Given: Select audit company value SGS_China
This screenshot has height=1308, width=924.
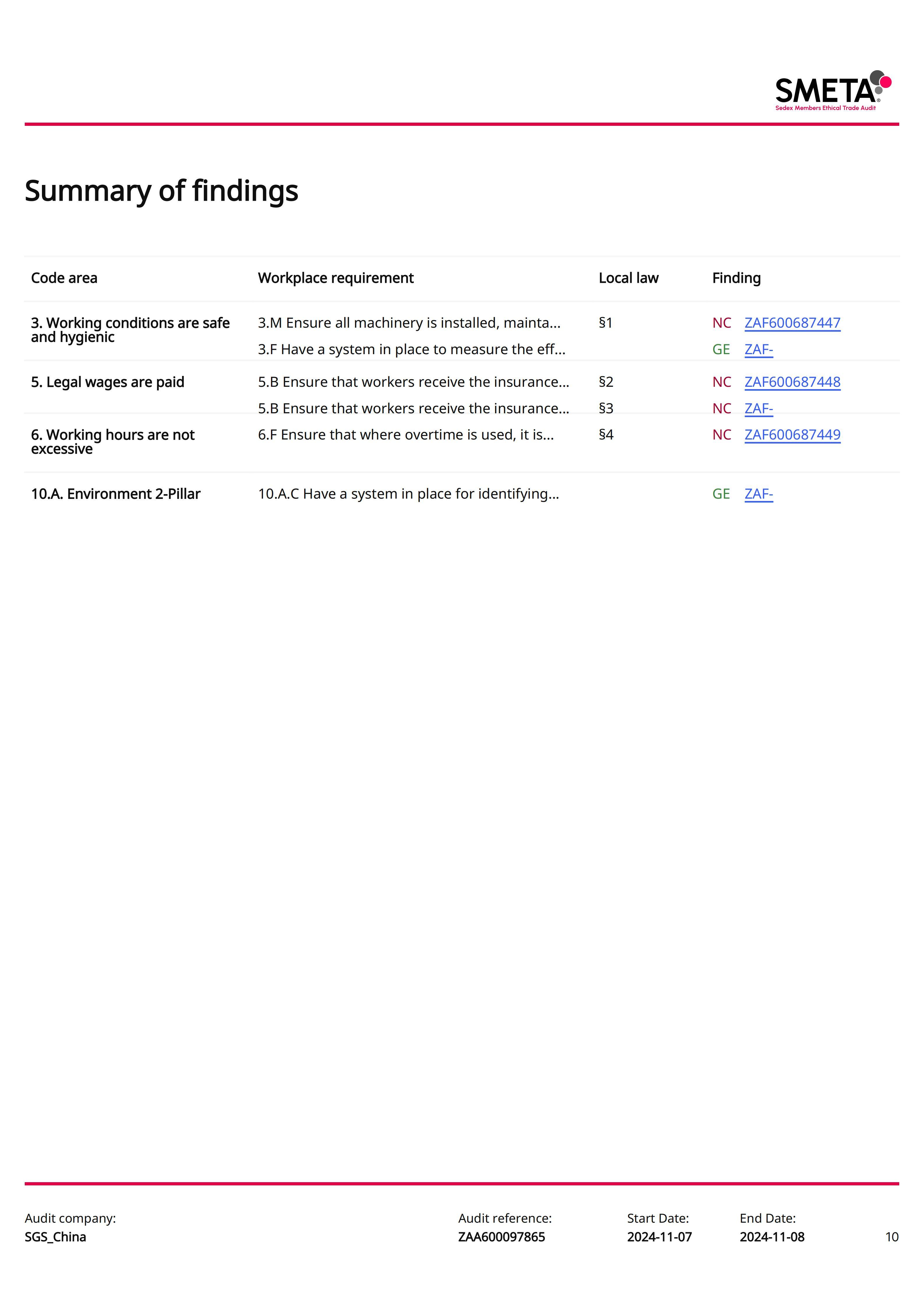Looking at the screenshot, I should (55, 1237).
